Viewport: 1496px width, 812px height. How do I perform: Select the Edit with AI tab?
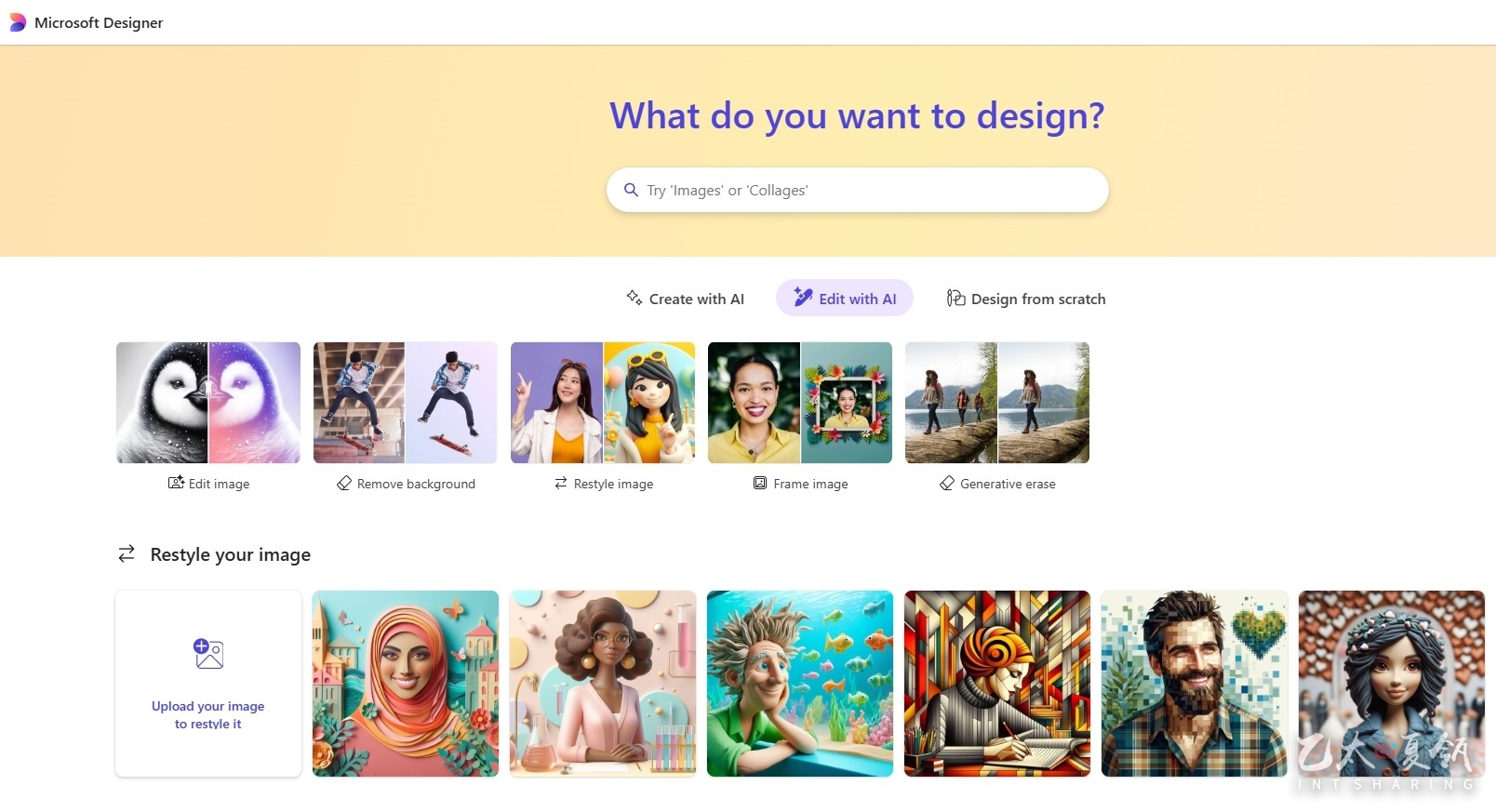pyautogui.click(x=845, y=299)
